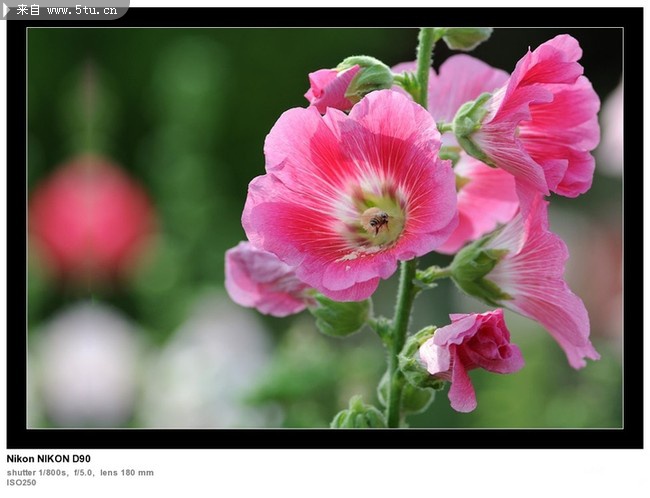Click the shutter 1/800s text
This screenshot has width=650, height=498.
click(38, 472)
